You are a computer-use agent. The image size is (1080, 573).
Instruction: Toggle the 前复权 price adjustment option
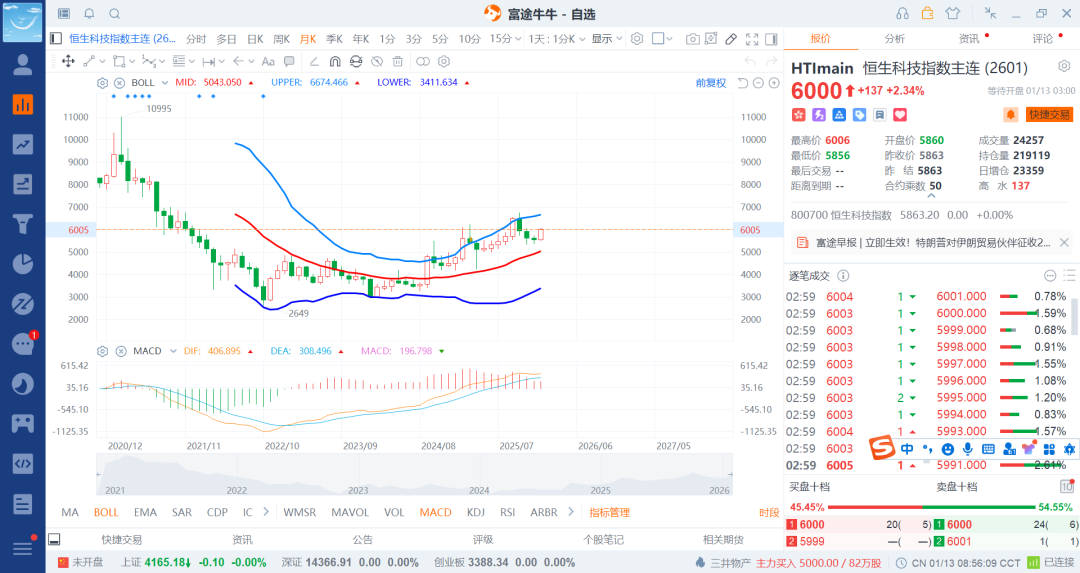pos(710,82)
